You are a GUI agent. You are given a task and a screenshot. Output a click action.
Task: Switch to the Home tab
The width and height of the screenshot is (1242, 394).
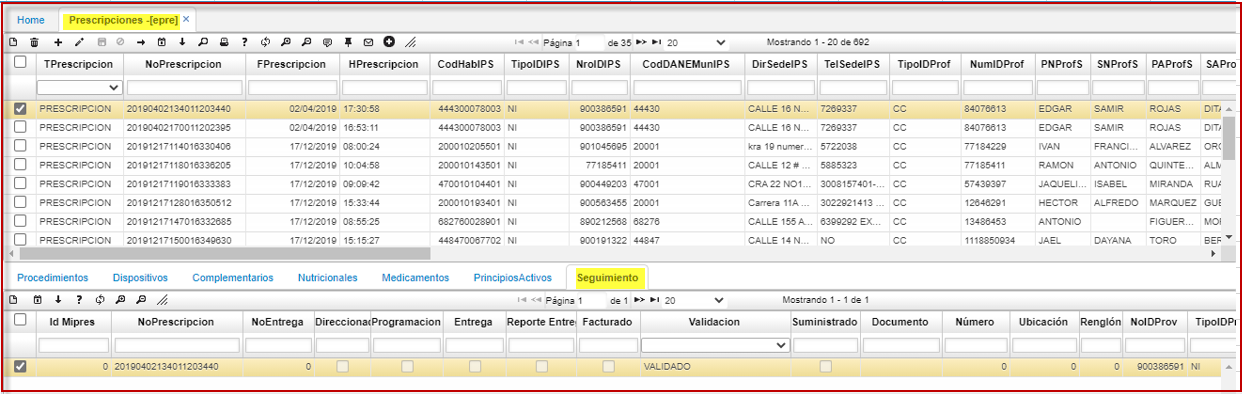coord(31,19)
